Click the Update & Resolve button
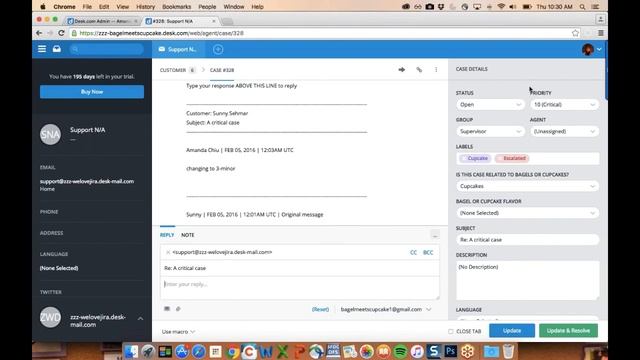 [x=568, y=331]
